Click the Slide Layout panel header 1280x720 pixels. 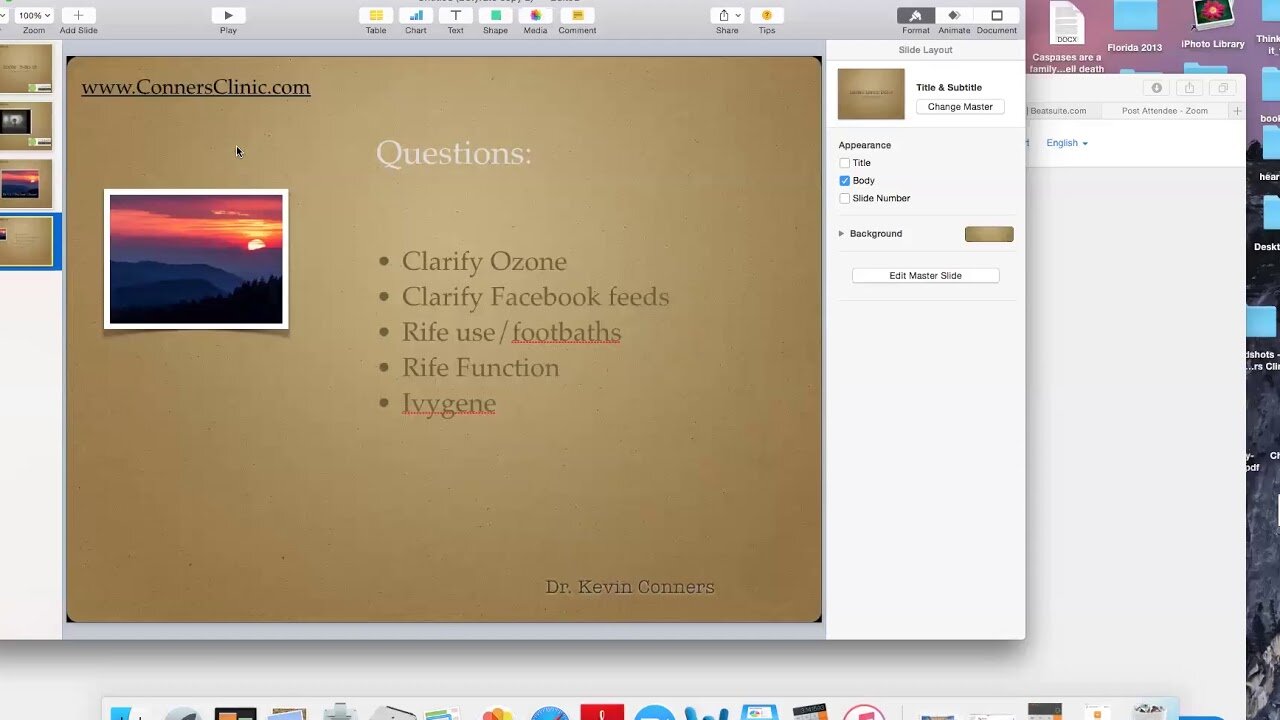click(925, 50)
